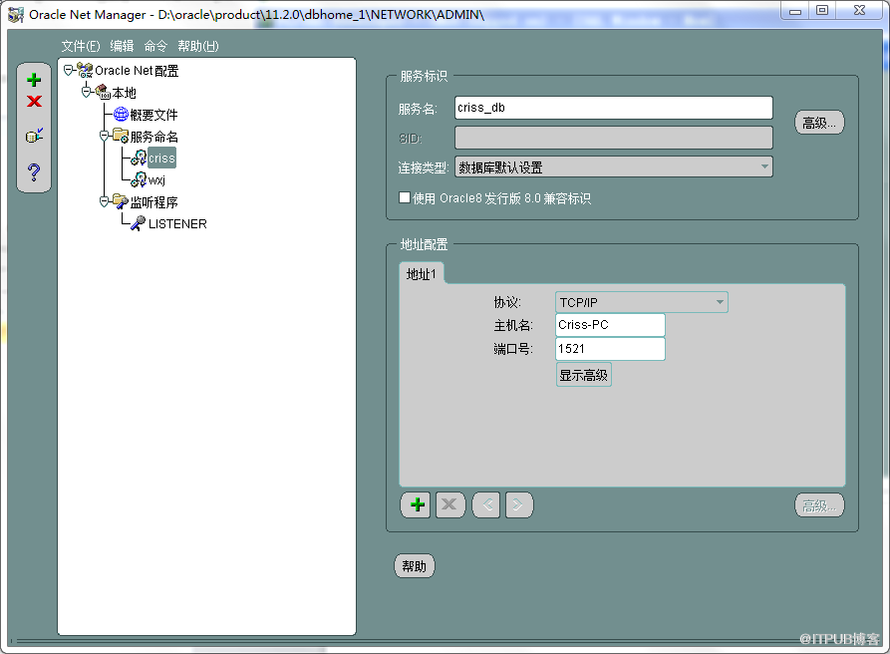
Task: Select the 地址1 tab
Action: coord(421,274)
